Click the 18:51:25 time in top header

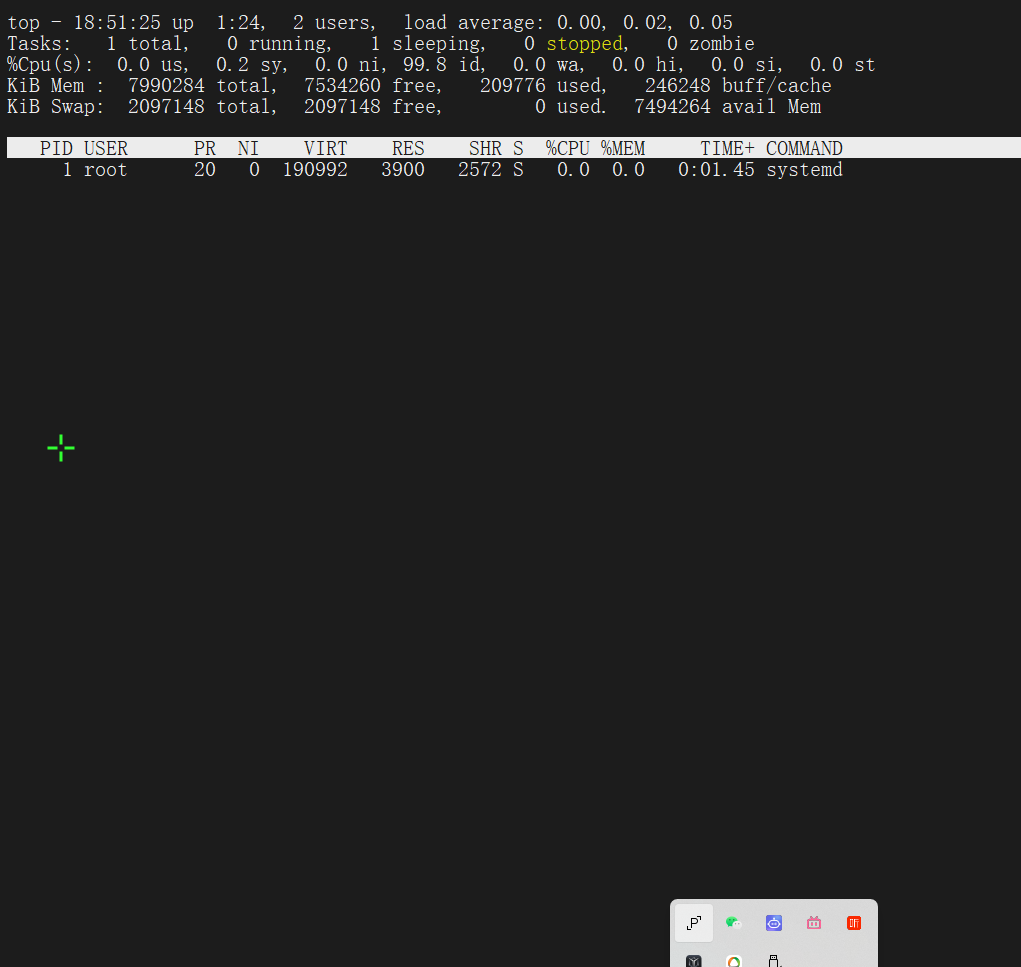coord(117,23)
